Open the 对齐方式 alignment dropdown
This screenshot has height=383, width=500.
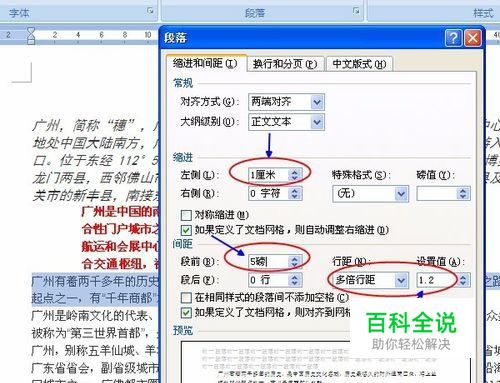click(x=317, y=102)
